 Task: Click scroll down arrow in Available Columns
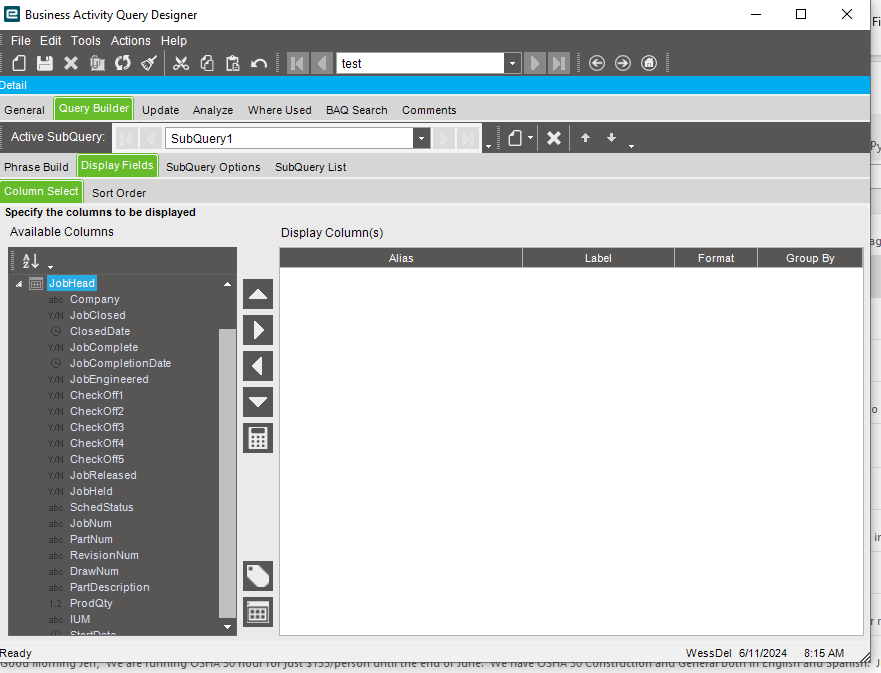(x=227, y=627)
